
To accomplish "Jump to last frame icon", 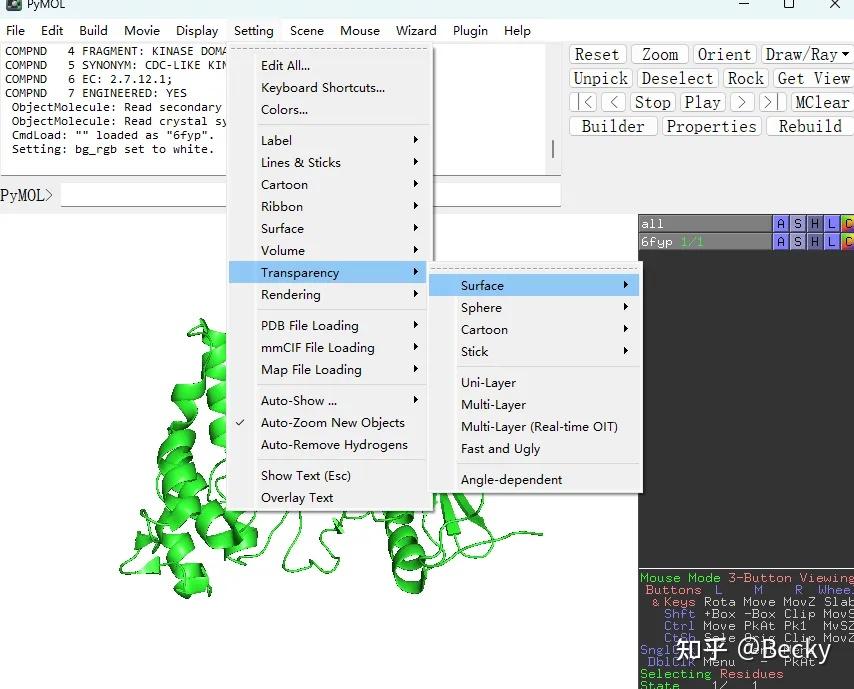I will click(x=772, y=102).
